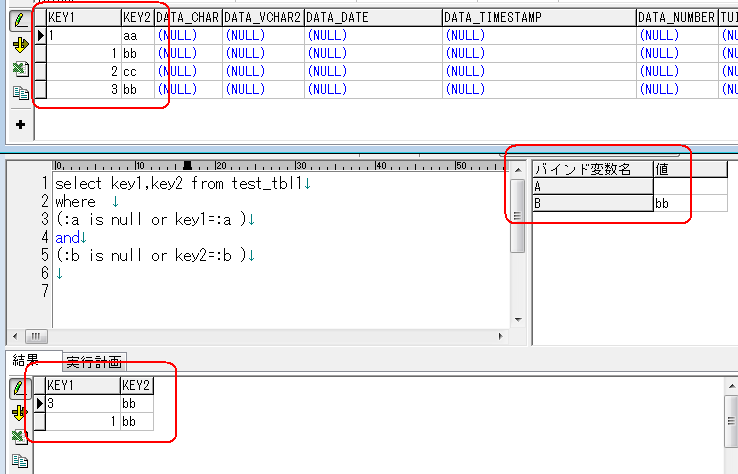
Task: Click the Excel export icon in results panel
Action: click(19, 436)
